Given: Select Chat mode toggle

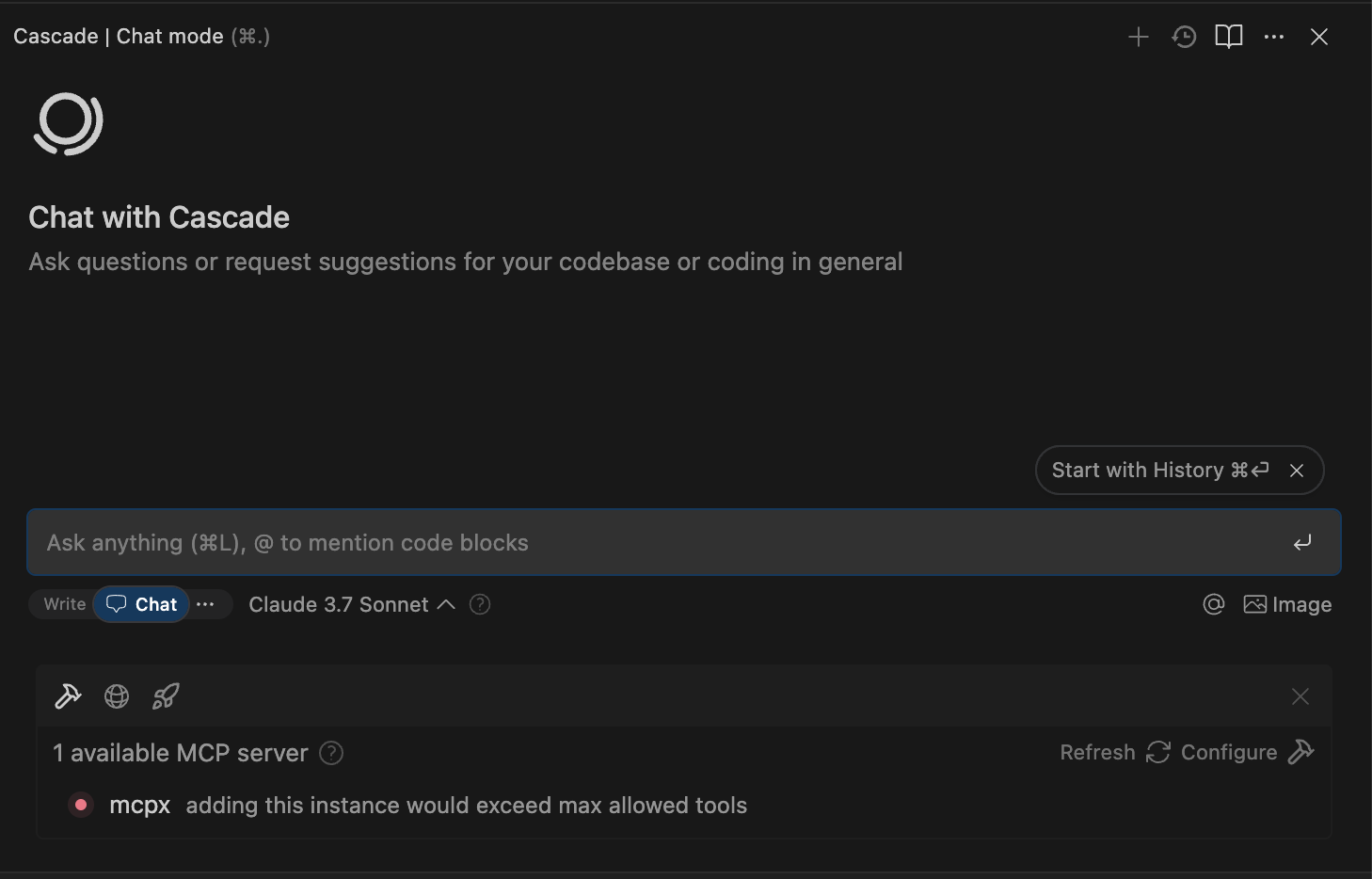Looking at the screenshot, I should click(x=142, y=604).
